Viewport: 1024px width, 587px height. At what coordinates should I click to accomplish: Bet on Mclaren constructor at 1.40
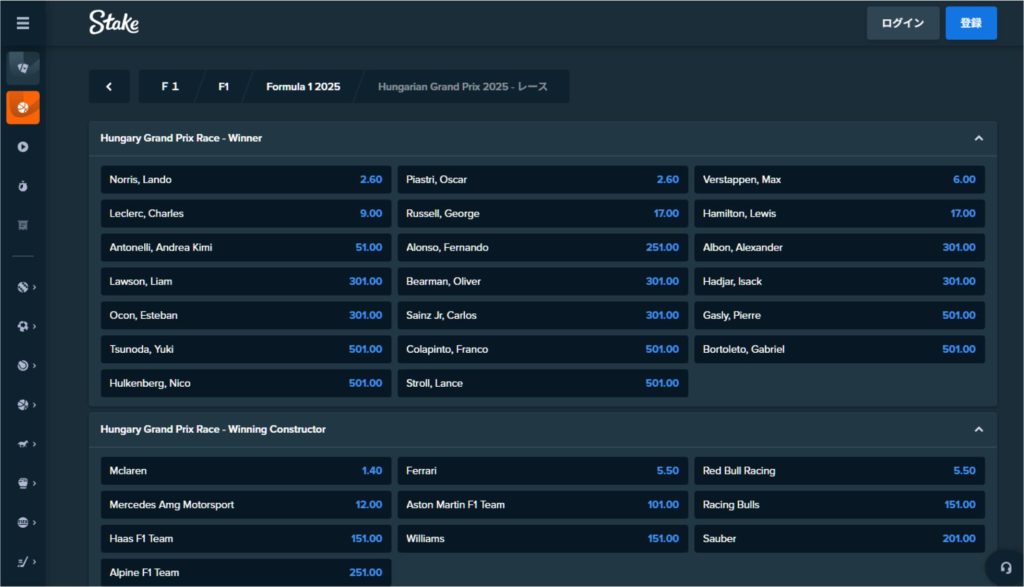(x=246, y=471)
